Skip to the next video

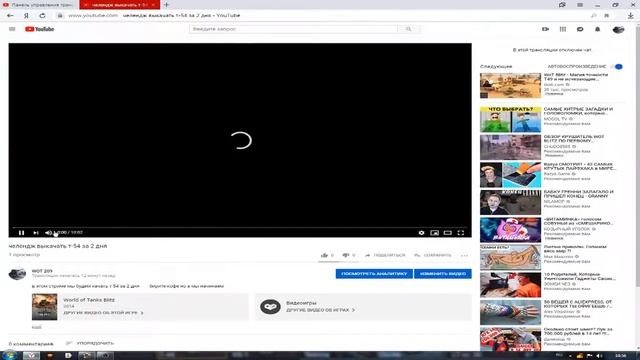(36, 233)
